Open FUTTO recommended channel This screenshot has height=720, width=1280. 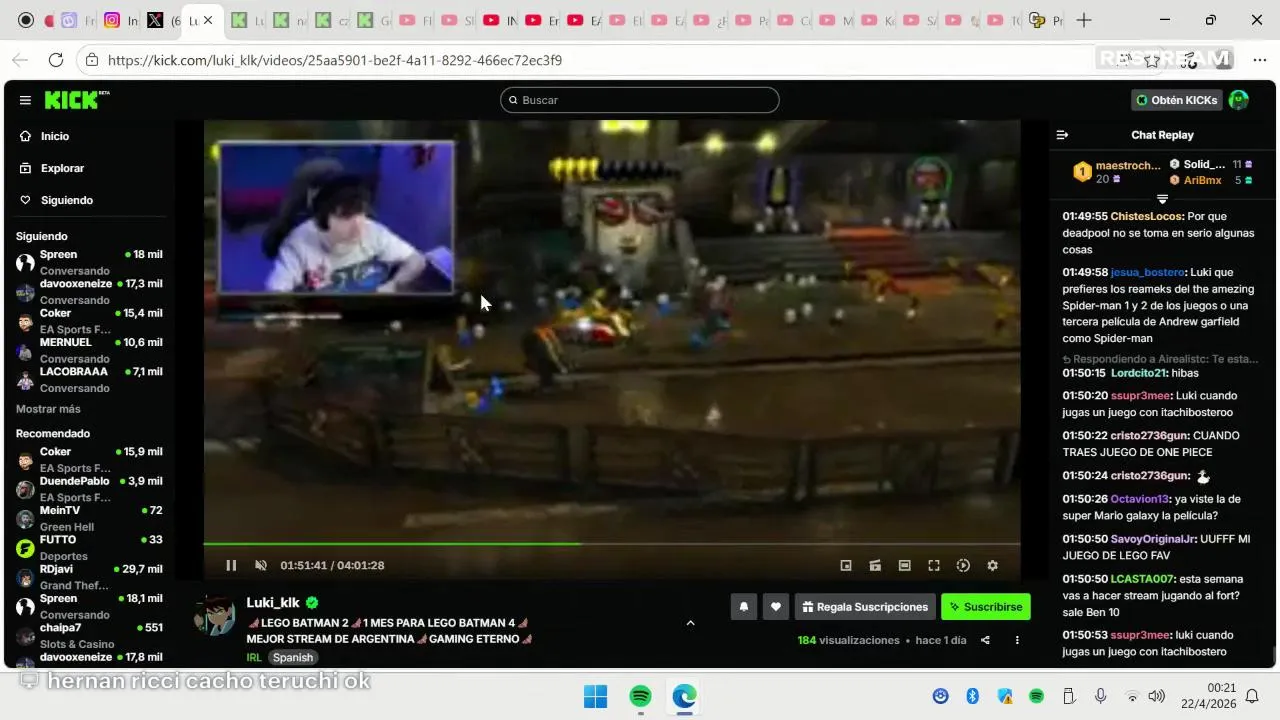89,547
